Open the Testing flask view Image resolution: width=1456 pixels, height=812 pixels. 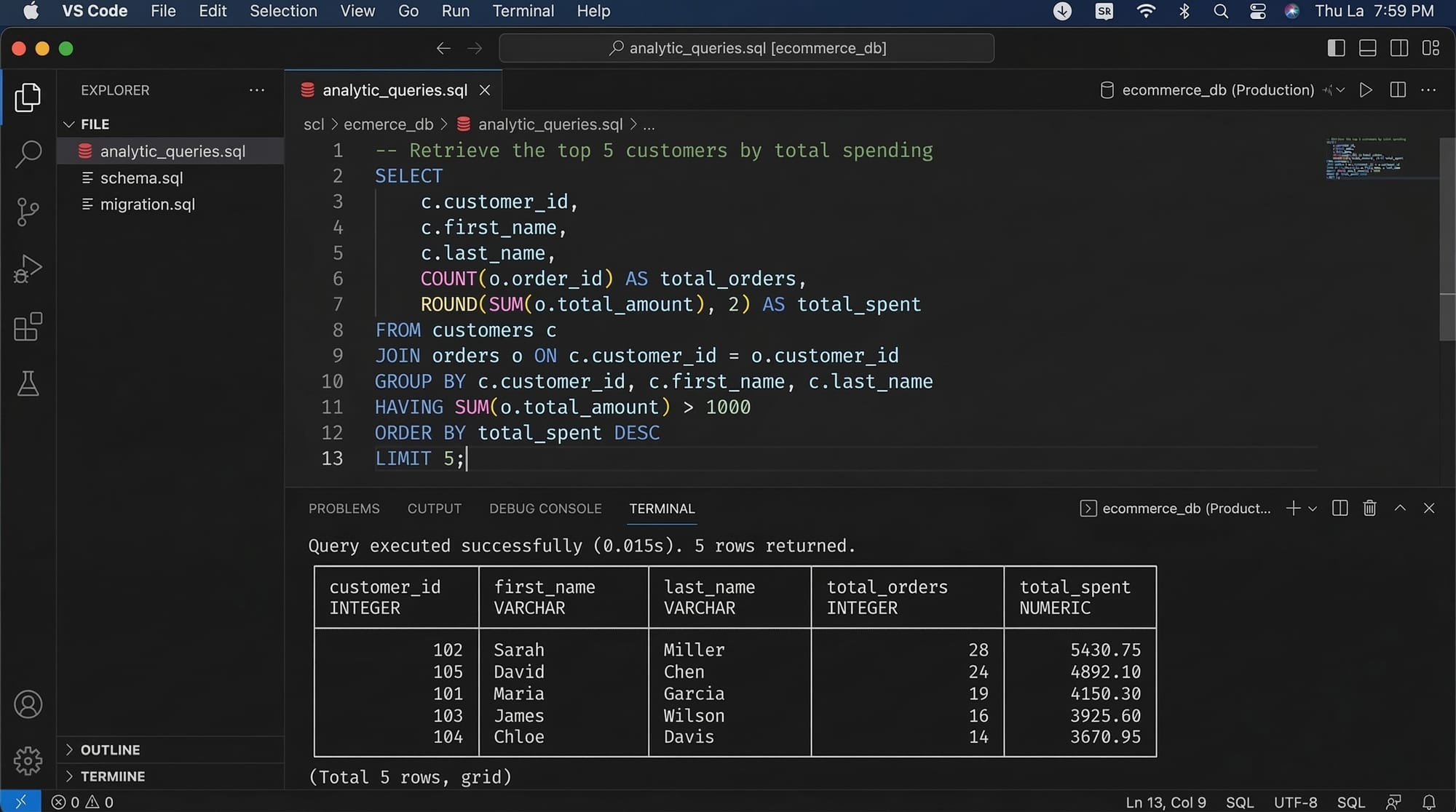click(28, 383)
